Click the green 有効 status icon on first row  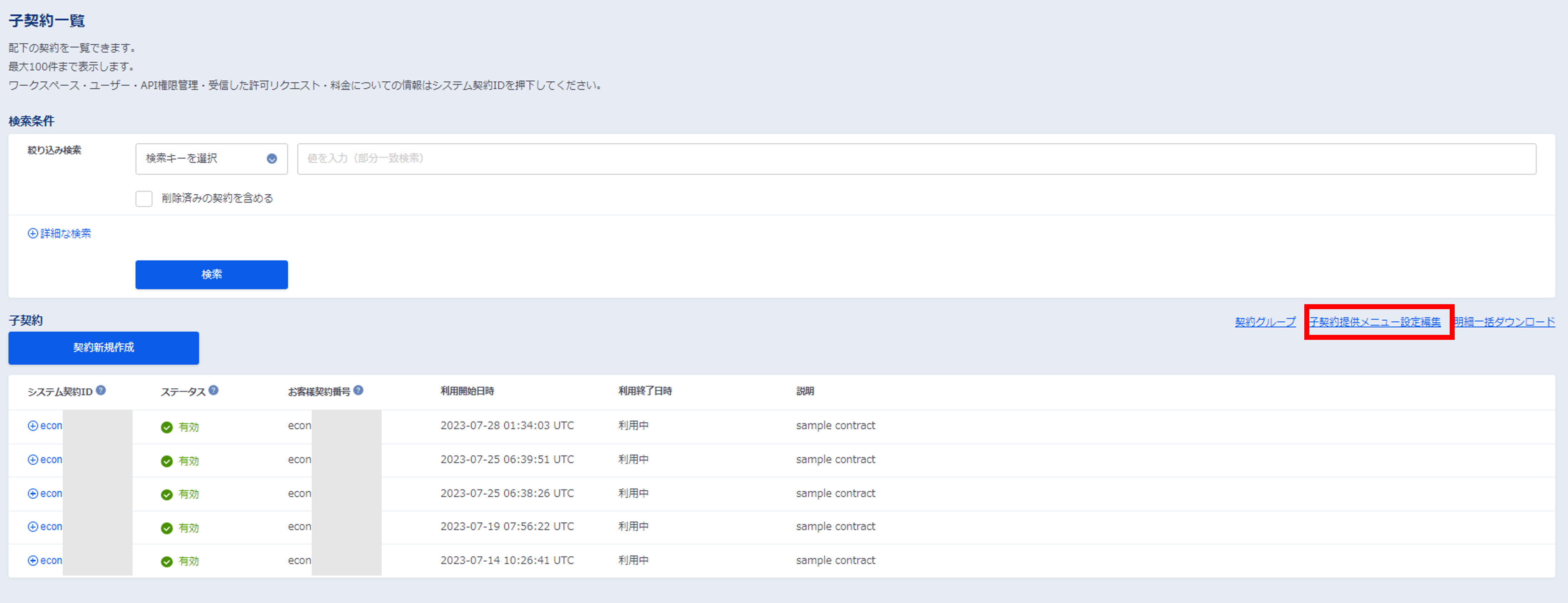[x=167, y=427]
